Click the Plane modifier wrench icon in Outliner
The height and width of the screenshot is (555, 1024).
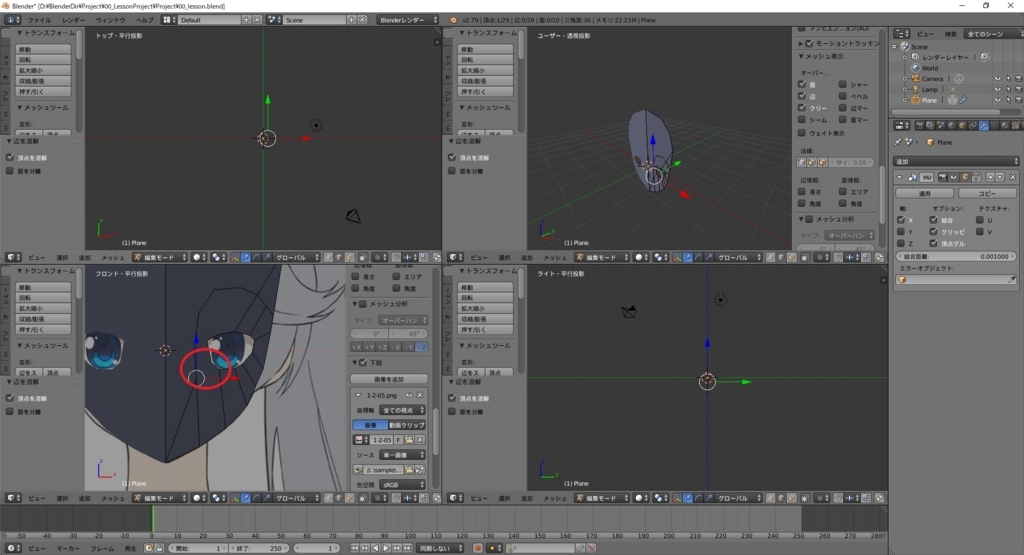pos(963,100)
